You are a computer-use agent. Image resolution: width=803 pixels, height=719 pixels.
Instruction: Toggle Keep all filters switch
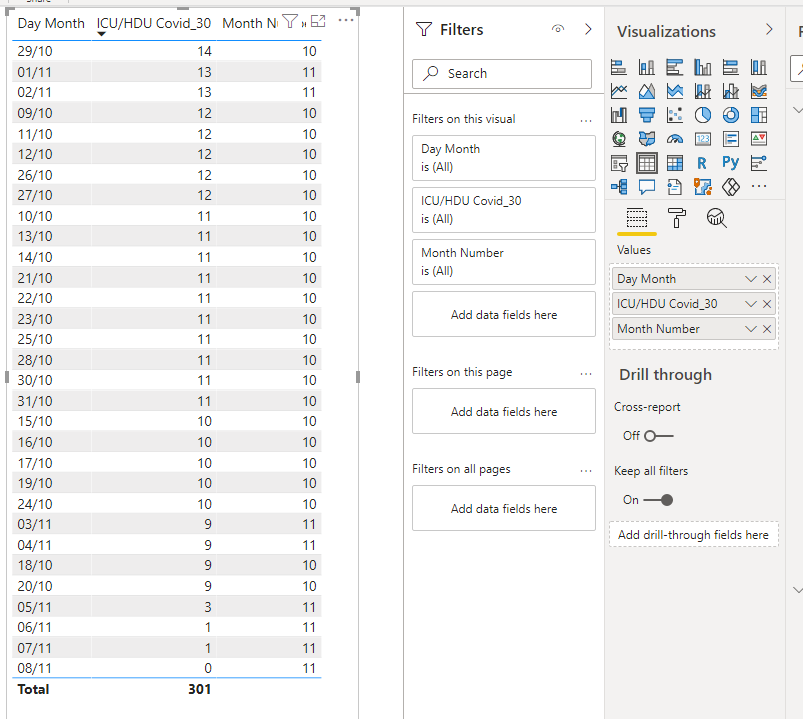click(x=659, y=500)
